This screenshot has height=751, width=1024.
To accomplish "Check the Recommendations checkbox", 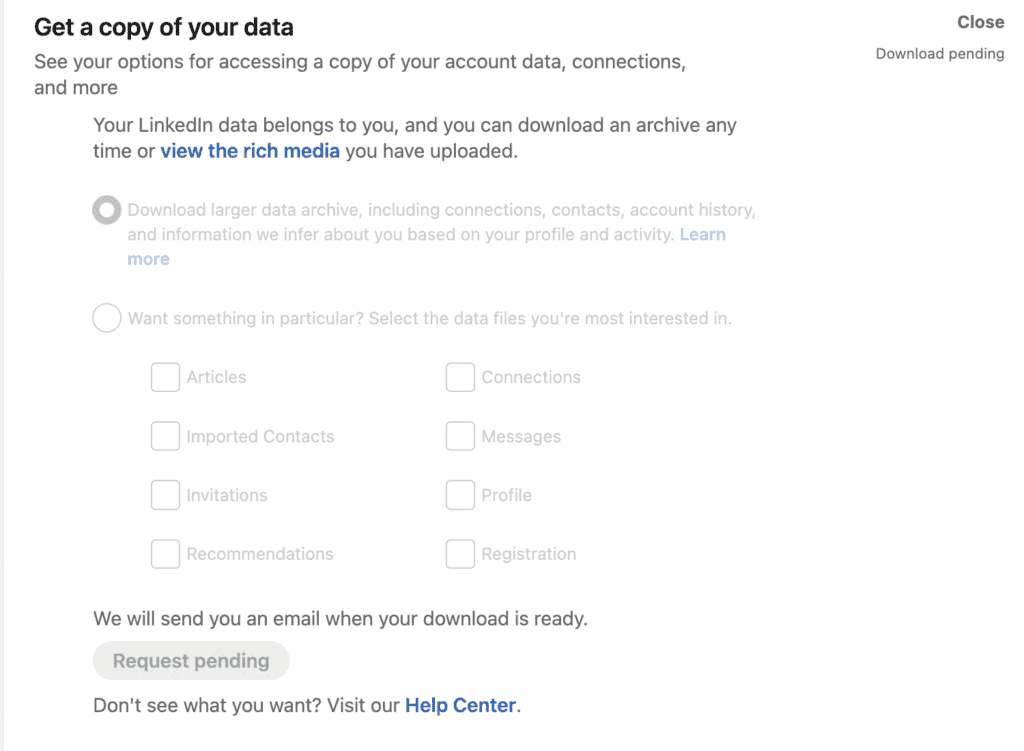I will (165, 554).
